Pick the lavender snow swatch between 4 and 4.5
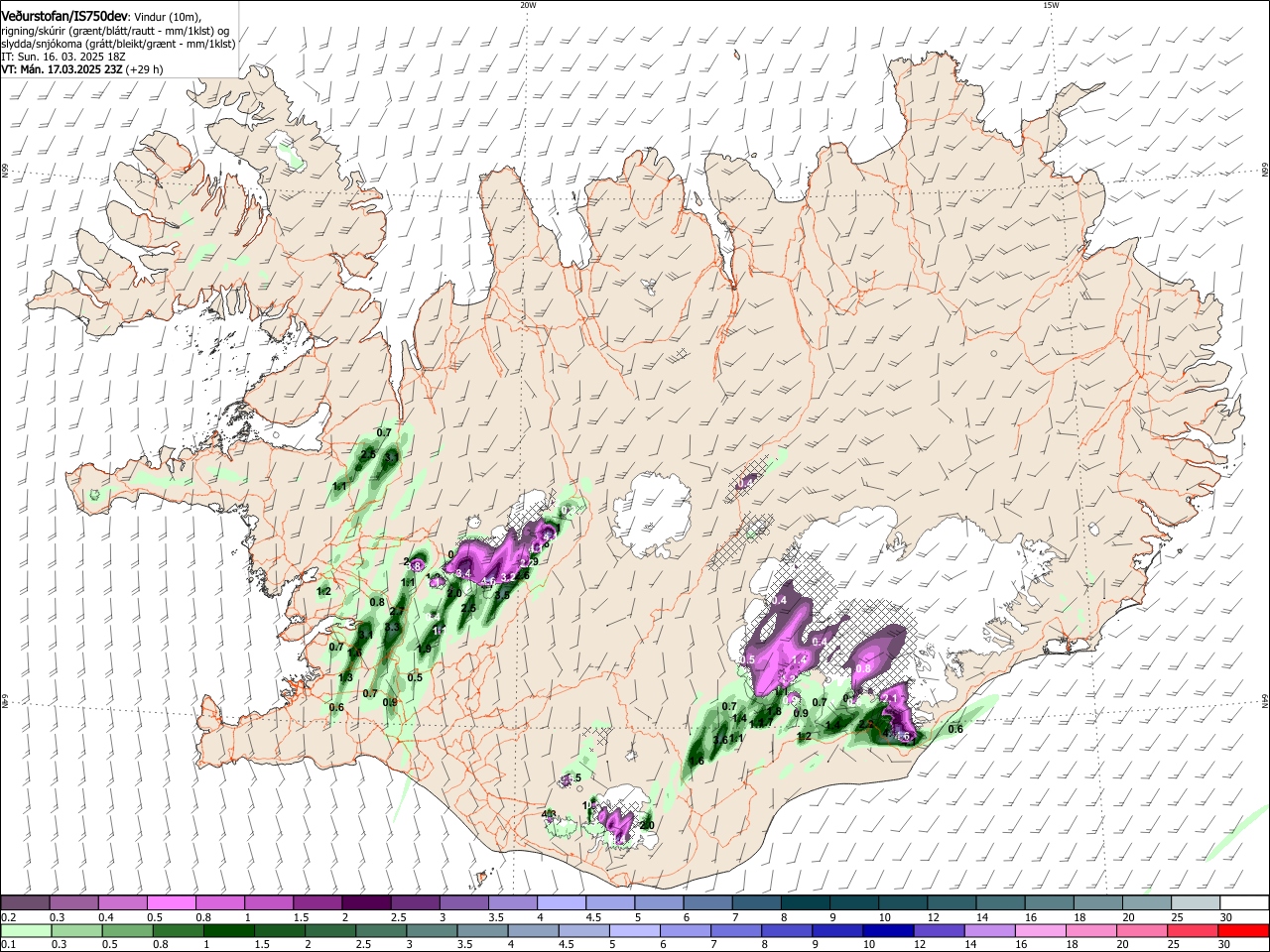 [x=562, y=902]
